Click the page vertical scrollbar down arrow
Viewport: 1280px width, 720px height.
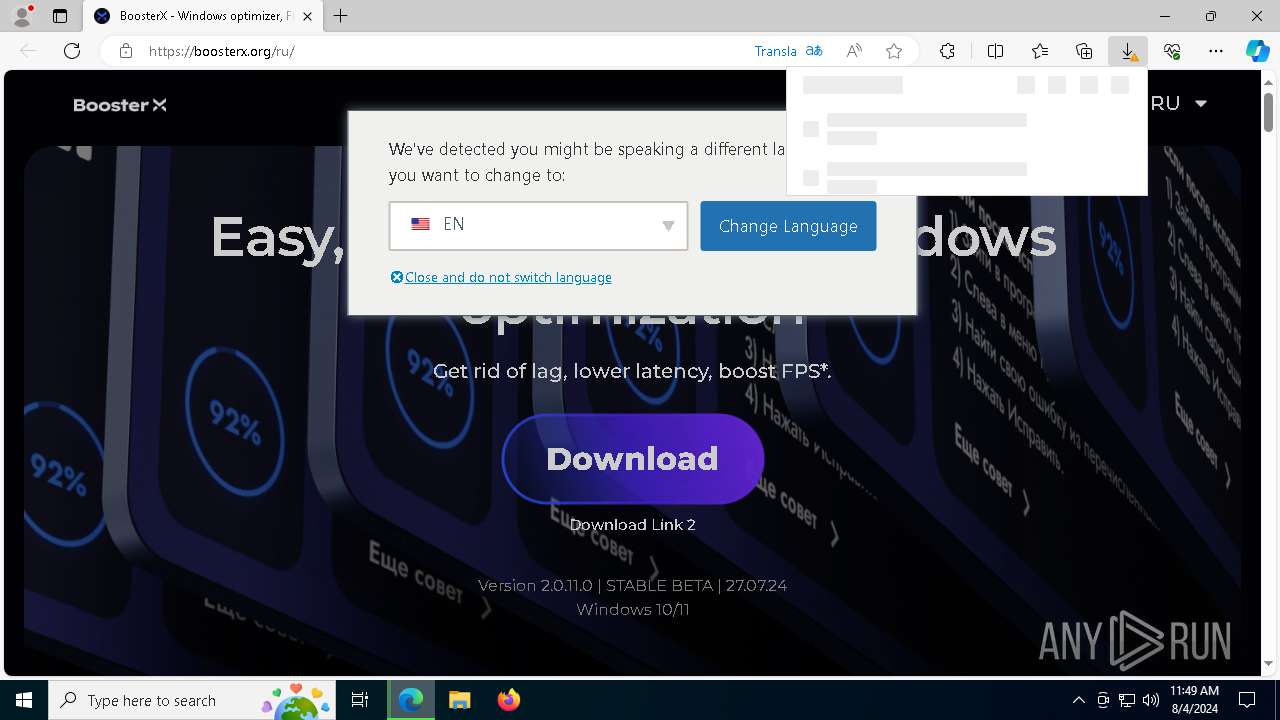click(1270, 664)
